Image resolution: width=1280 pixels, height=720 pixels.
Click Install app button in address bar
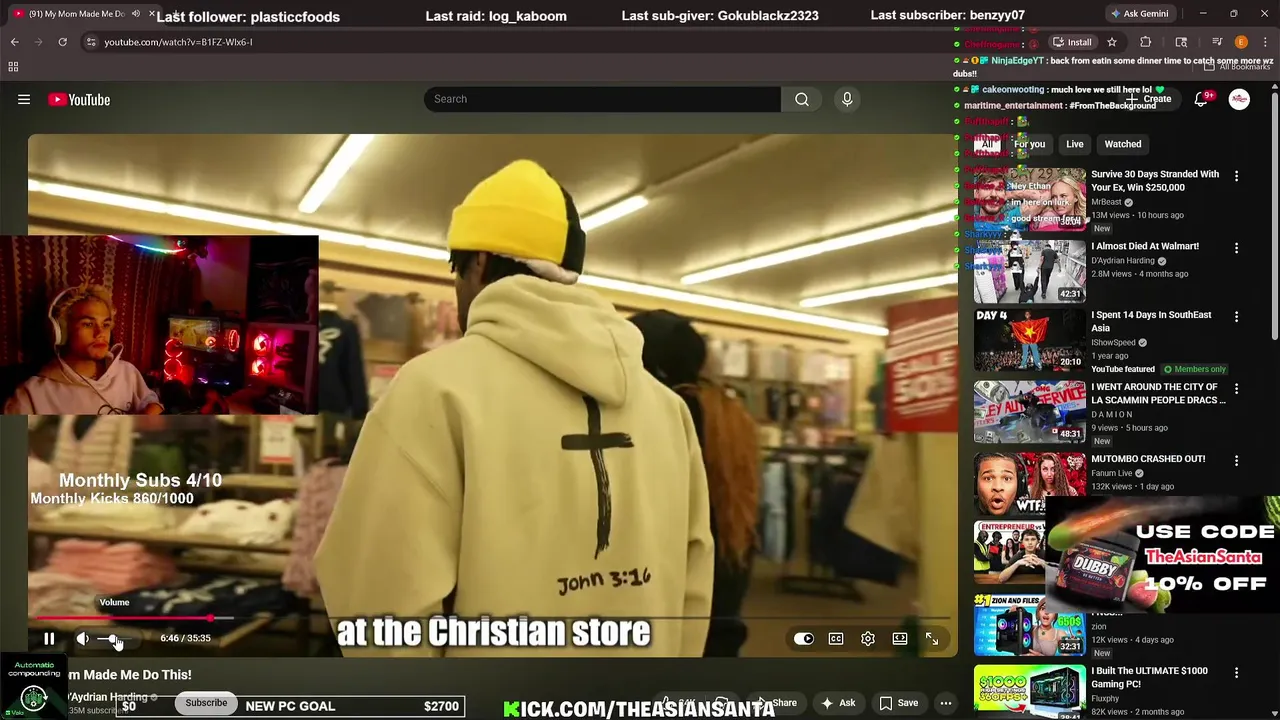coord(1072,42)
